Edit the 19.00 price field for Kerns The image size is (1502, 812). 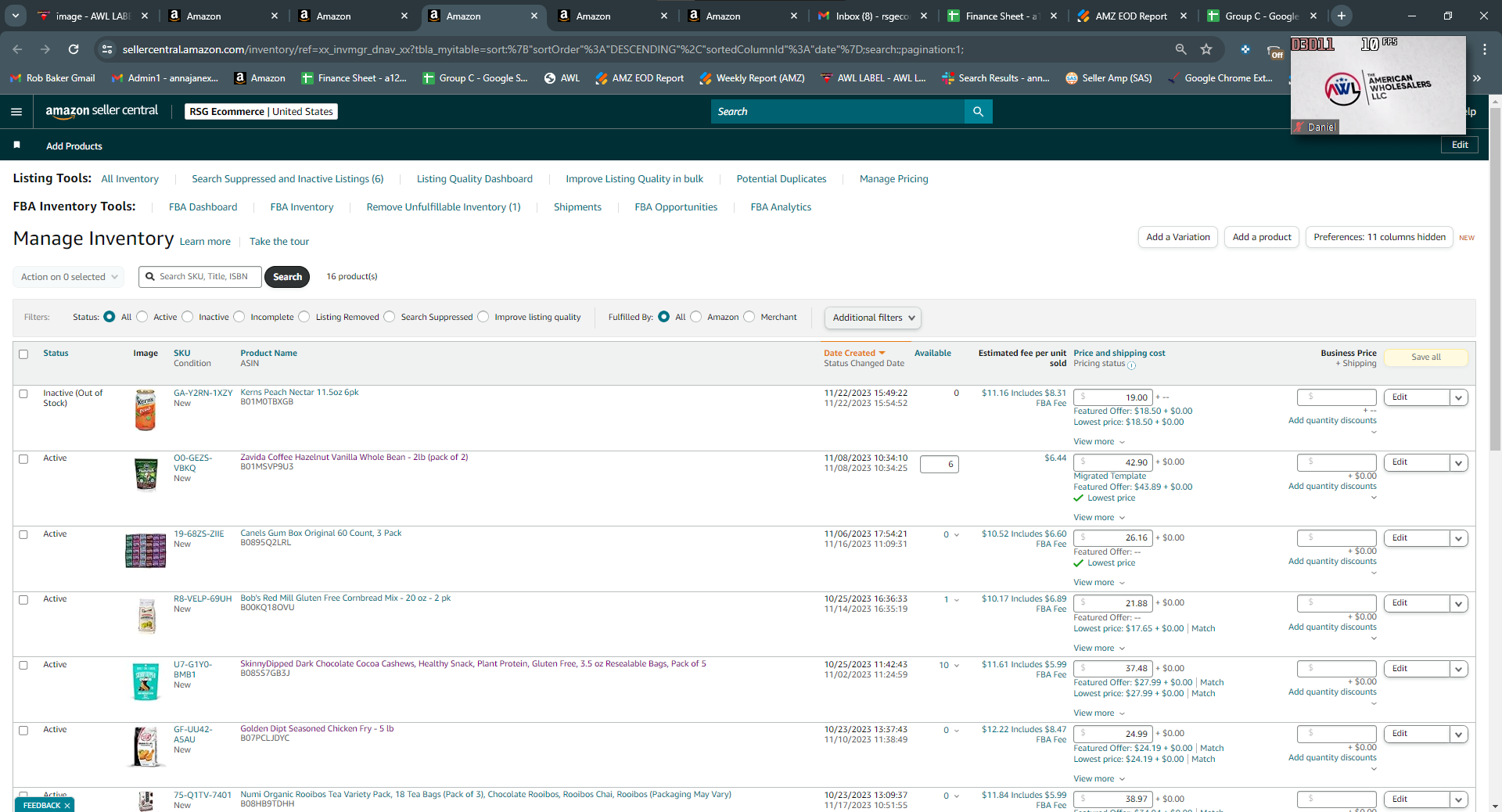(1112, 397)
